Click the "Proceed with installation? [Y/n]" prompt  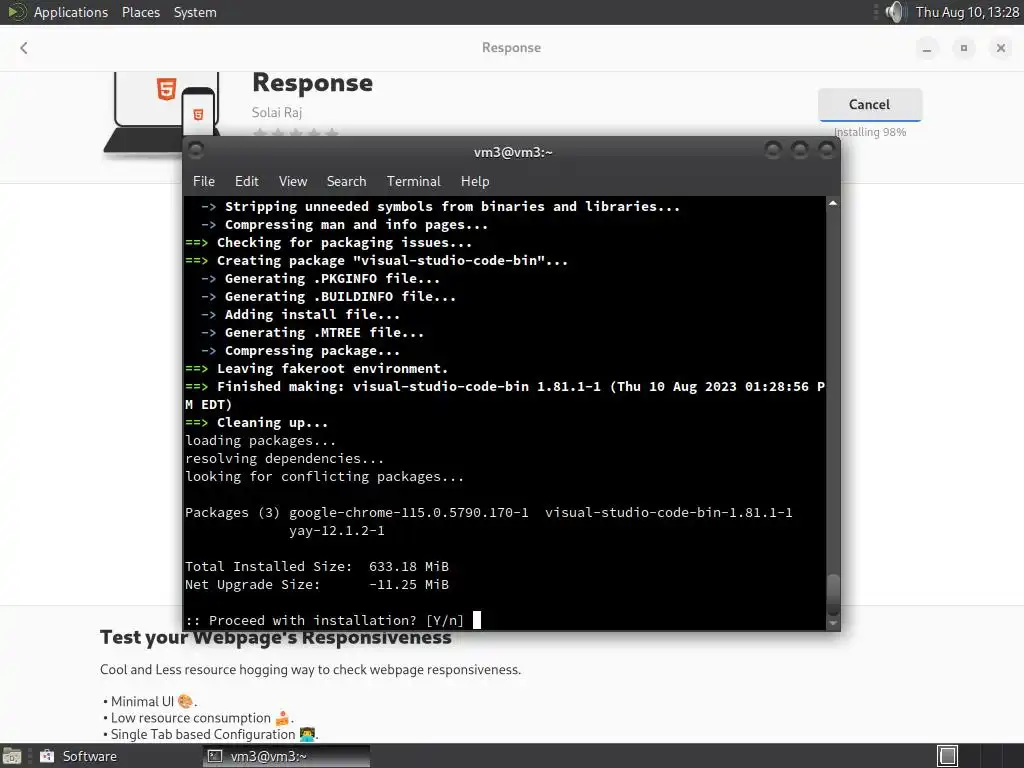pos(324,620)
